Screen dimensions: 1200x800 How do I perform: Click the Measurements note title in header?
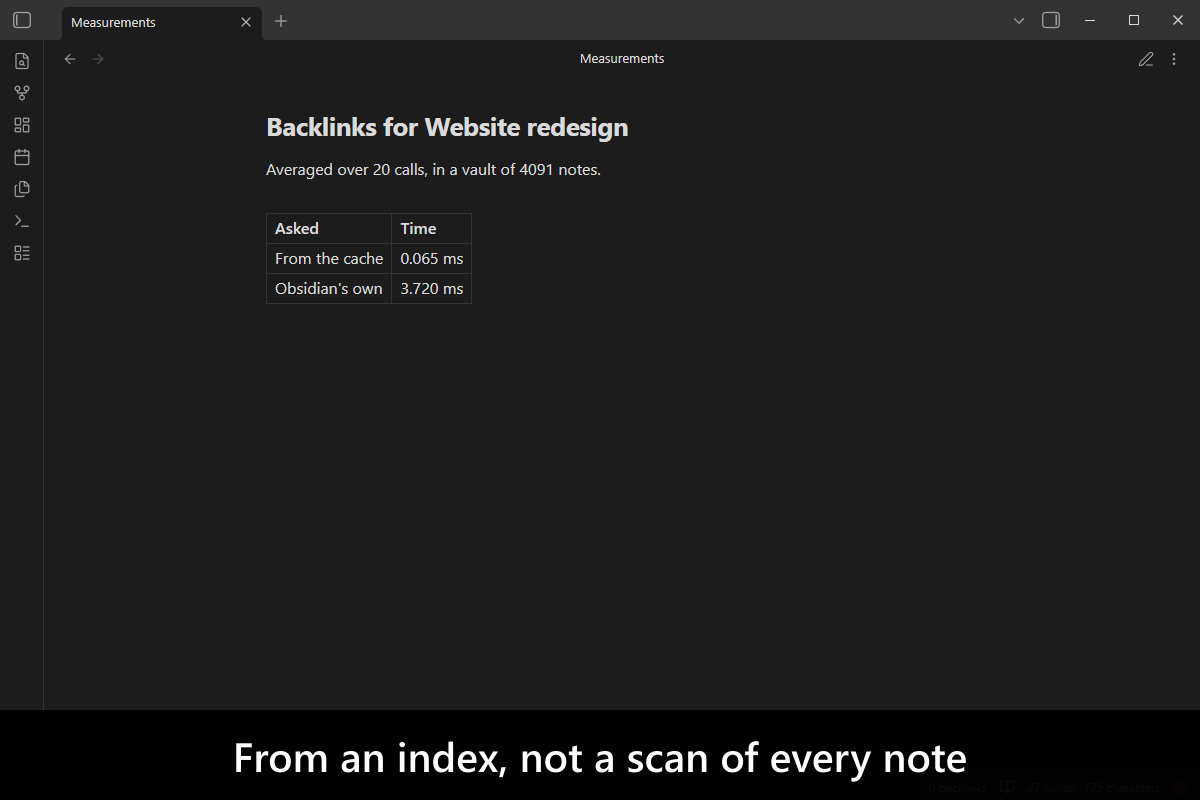[622, 59]
